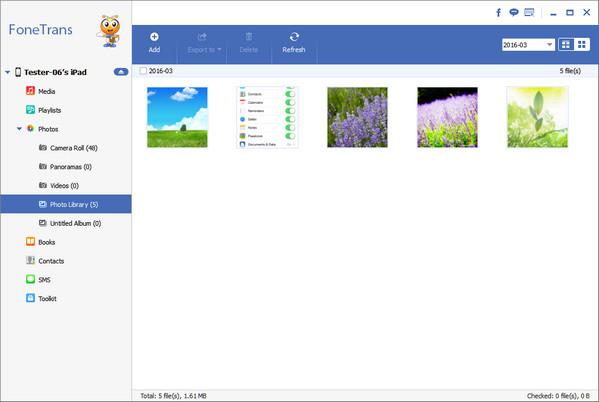Select the bright purple lavender field photo
The width and height of the screenshot is (599, 402).
point(447,117)
